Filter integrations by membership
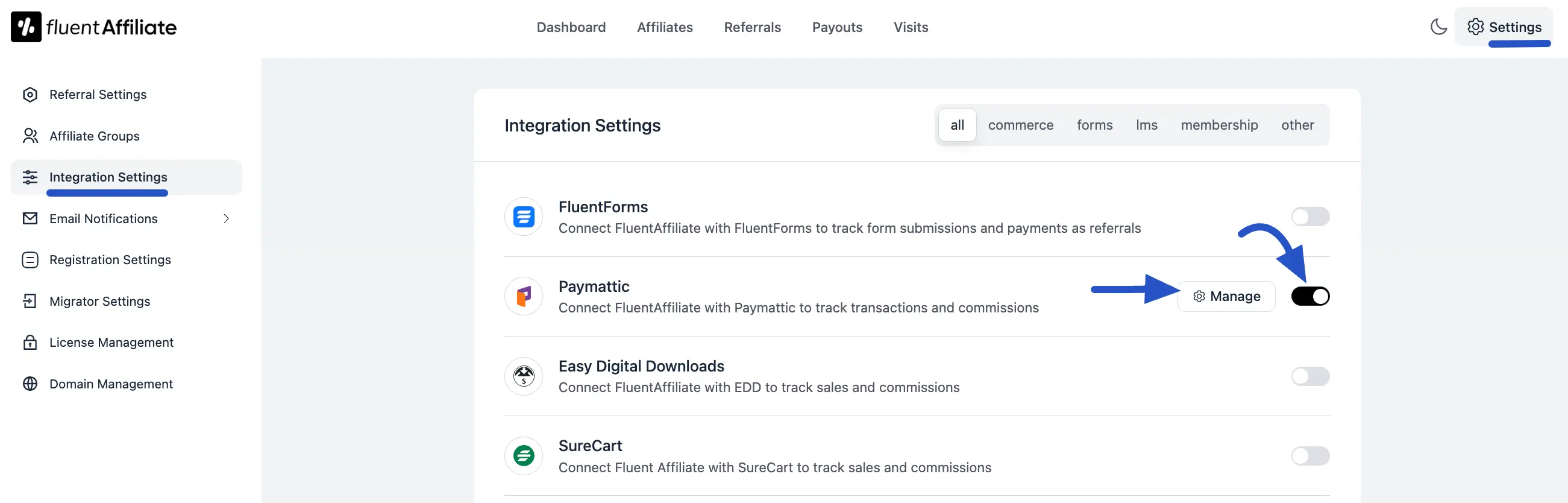 pos(1218,125)
